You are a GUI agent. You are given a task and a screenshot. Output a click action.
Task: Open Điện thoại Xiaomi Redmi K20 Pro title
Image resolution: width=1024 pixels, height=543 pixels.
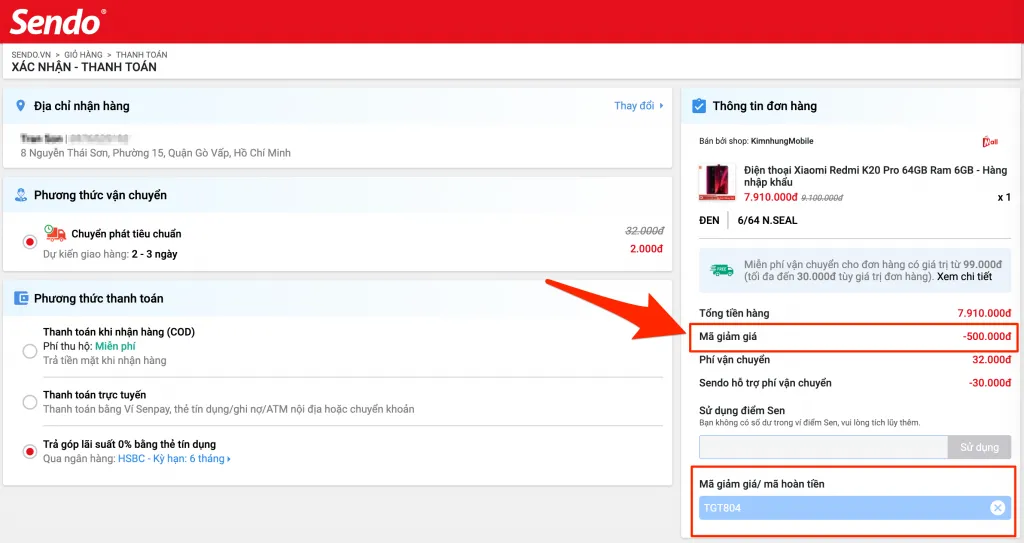[875, 176]
